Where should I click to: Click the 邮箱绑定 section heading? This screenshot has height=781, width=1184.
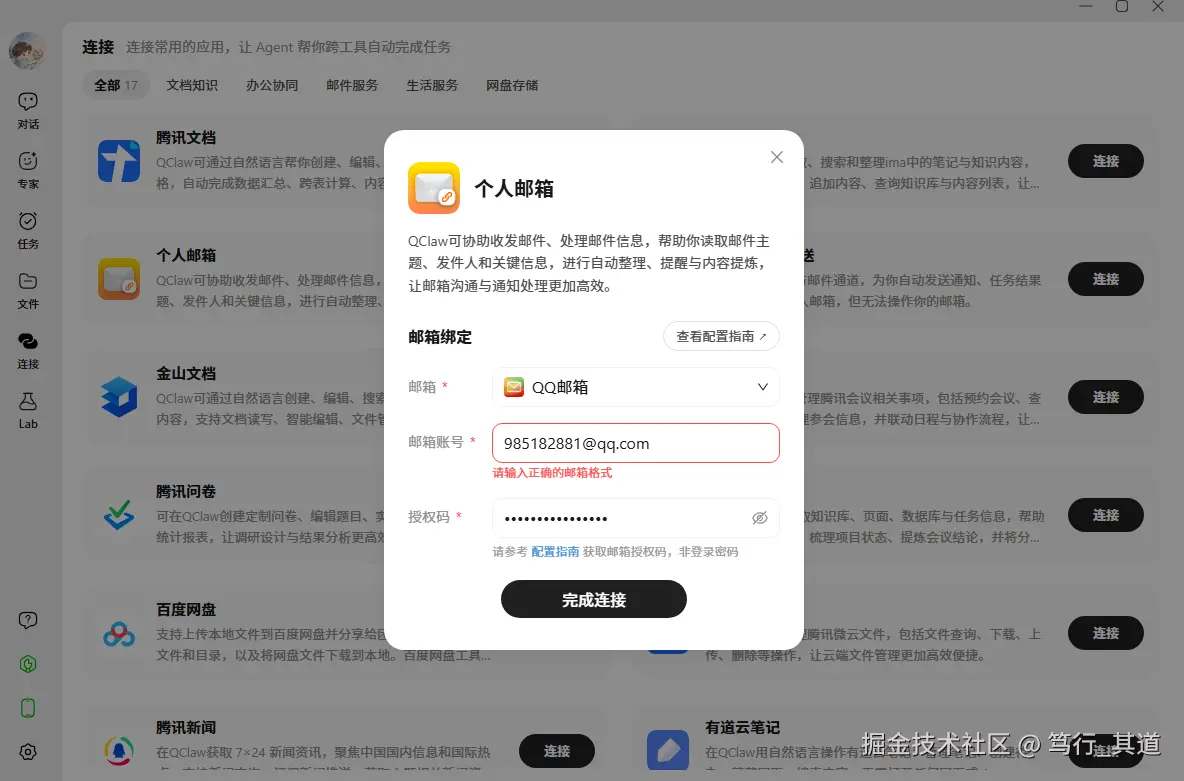click(439, 337)
